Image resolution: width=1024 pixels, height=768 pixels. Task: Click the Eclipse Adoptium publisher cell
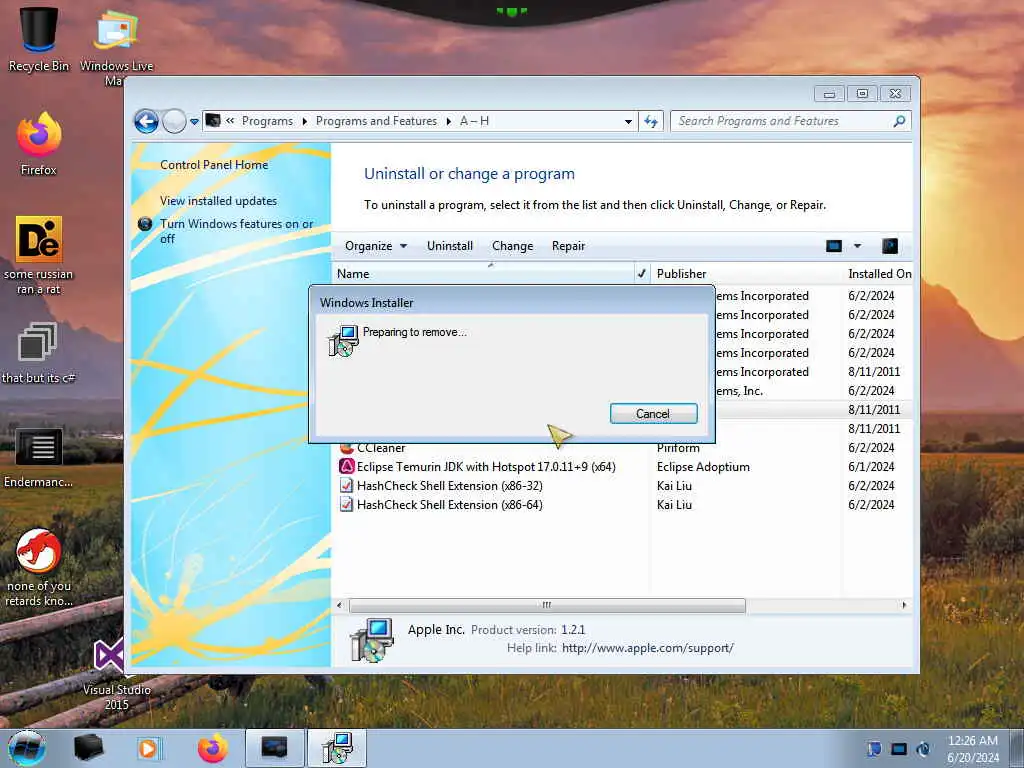703,468
